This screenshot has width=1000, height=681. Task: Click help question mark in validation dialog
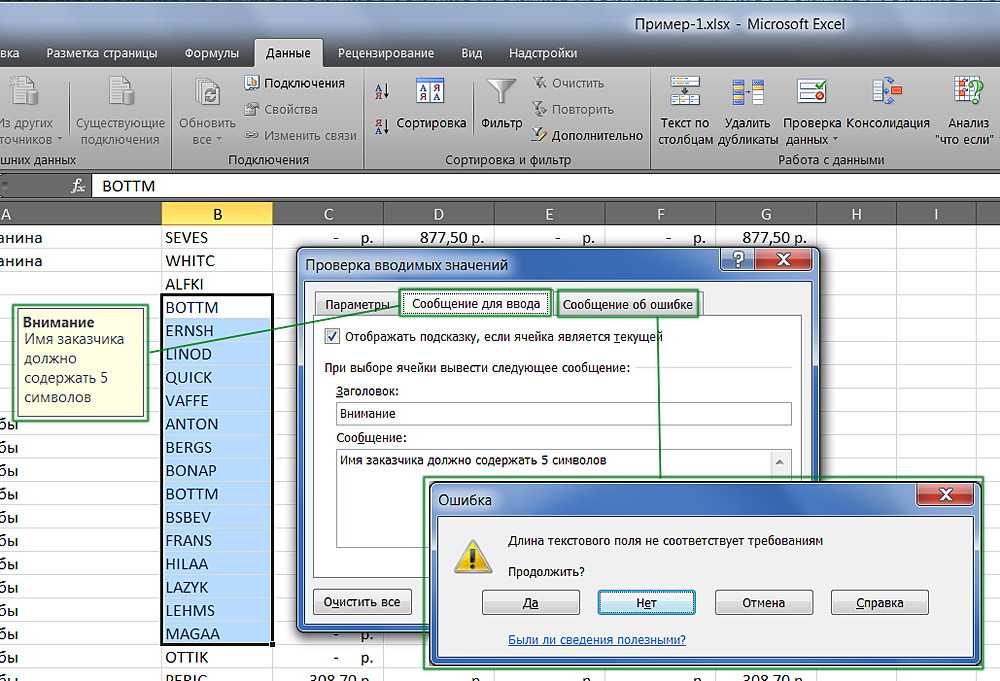[738, 260]
